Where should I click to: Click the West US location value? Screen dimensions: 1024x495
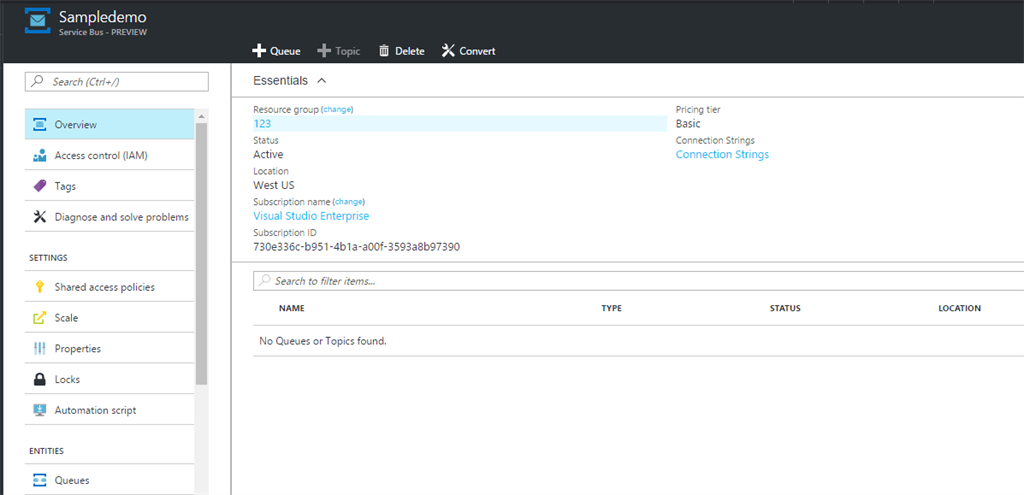274,185
